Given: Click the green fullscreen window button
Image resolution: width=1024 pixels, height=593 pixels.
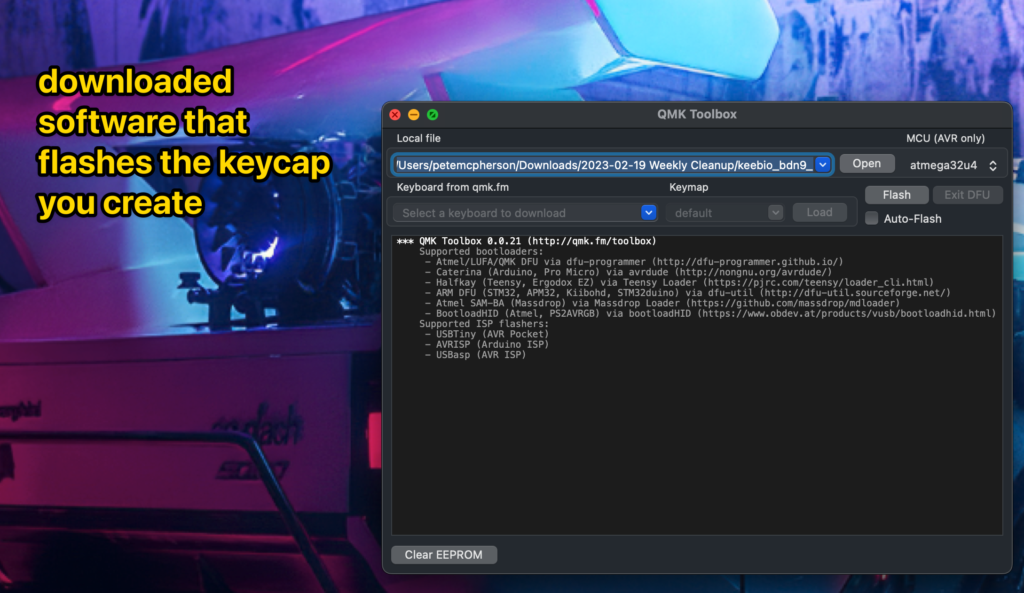Looking at the screenshot, I should point(432,114).
